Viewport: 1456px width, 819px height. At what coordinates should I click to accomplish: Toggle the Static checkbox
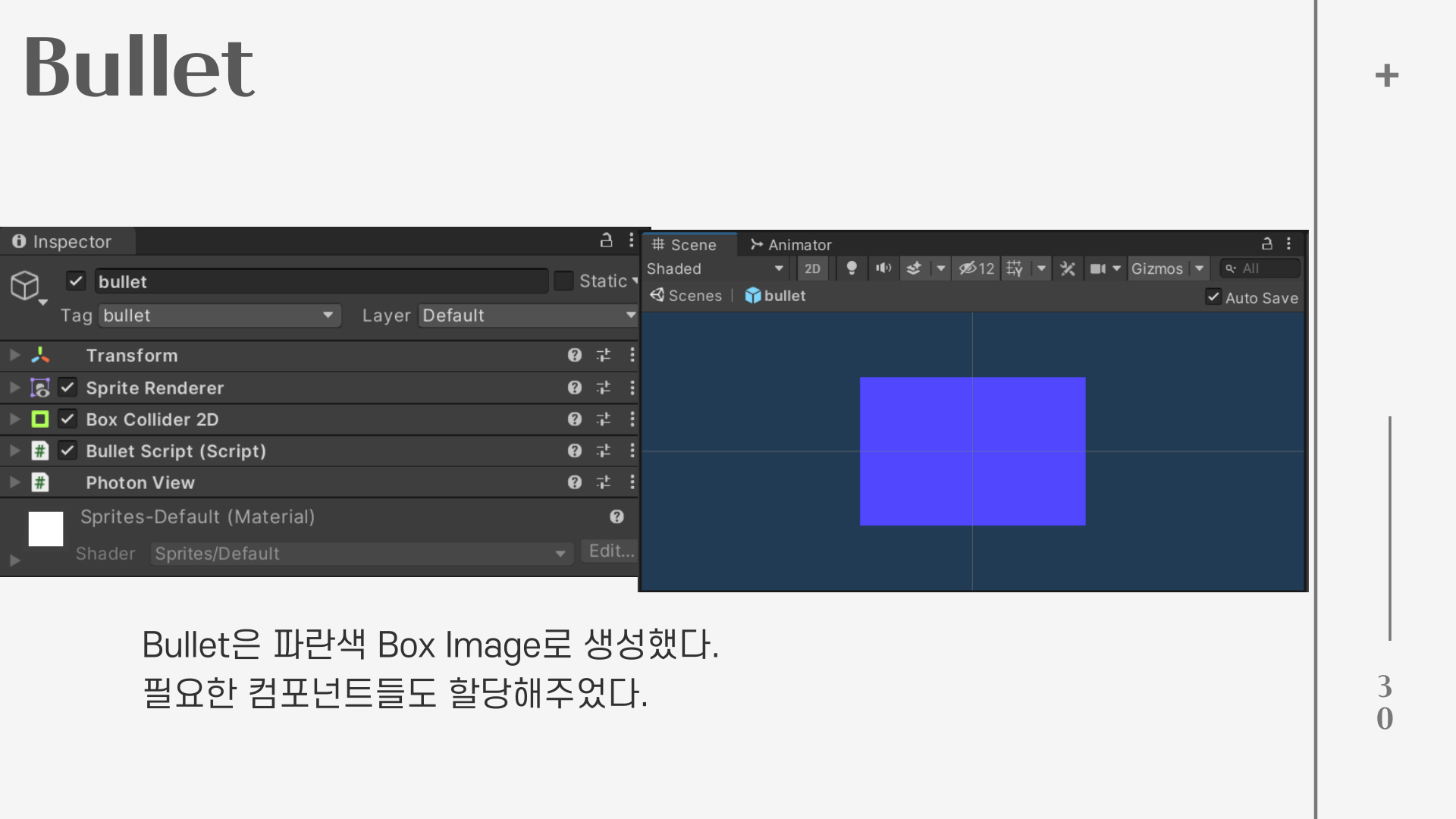pos(563,281)
